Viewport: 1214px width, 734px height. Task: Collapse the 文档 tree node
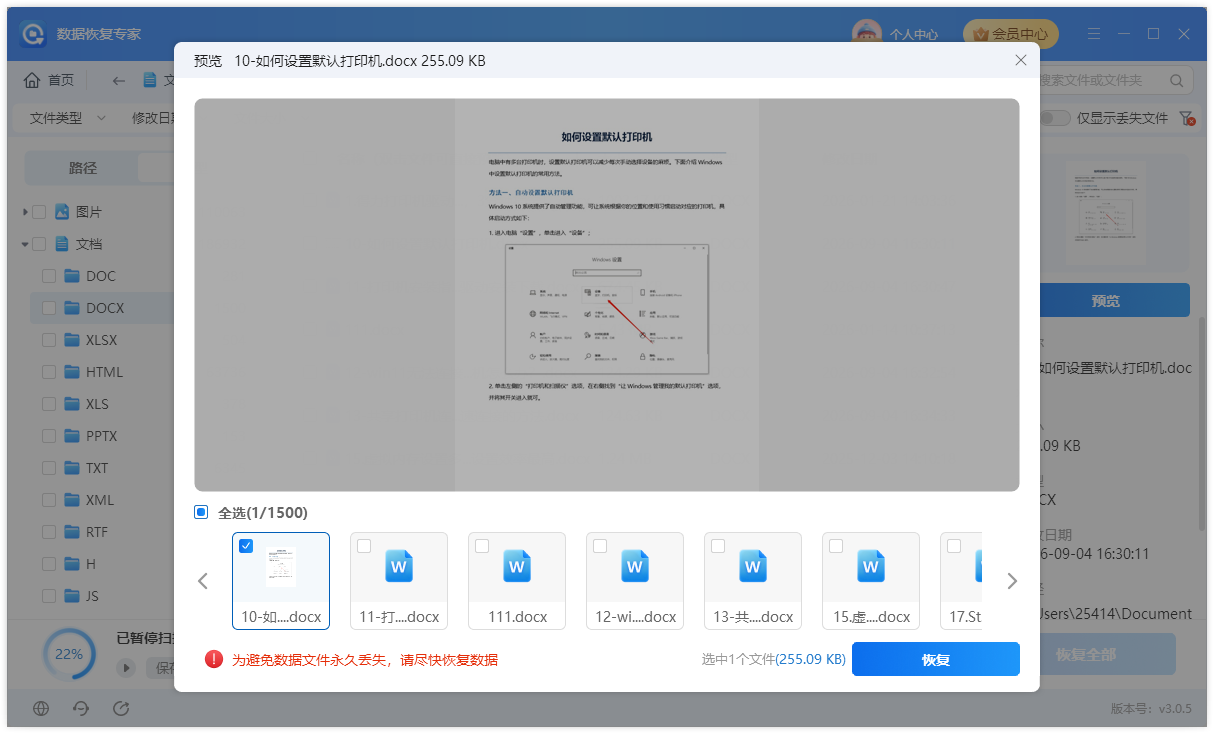click(x=25, y=244)
